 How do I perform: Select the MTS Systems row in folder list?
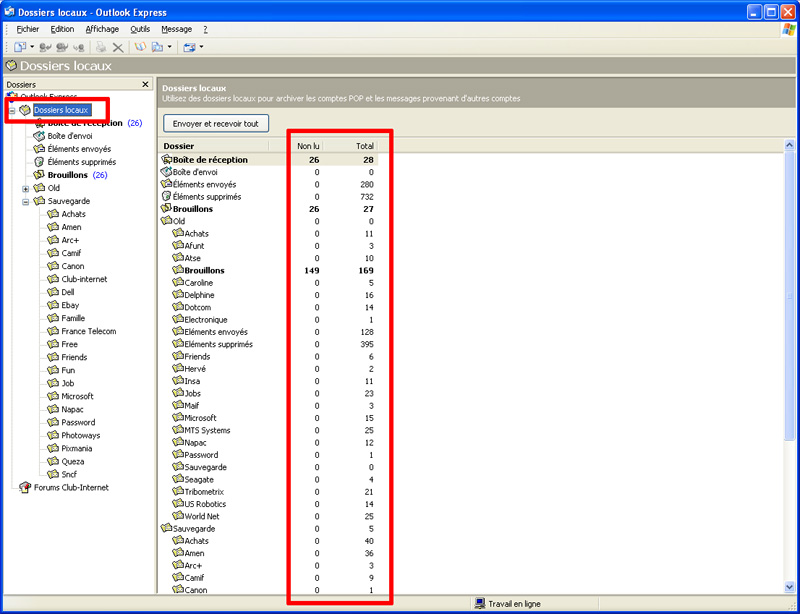tap(268, 430)
